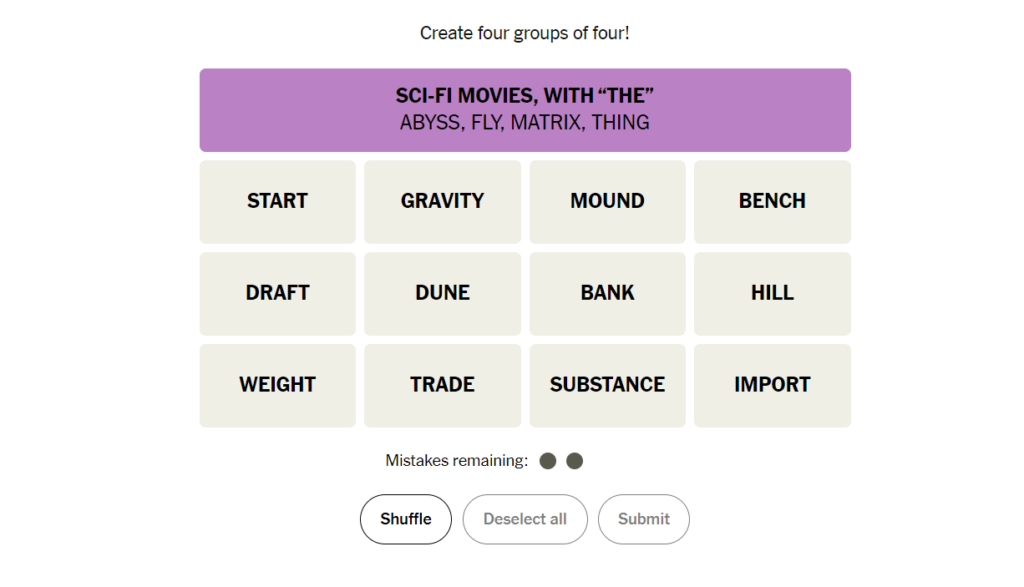Select the BANK tile
This screenshot has height=587, width=1024.
607,294
